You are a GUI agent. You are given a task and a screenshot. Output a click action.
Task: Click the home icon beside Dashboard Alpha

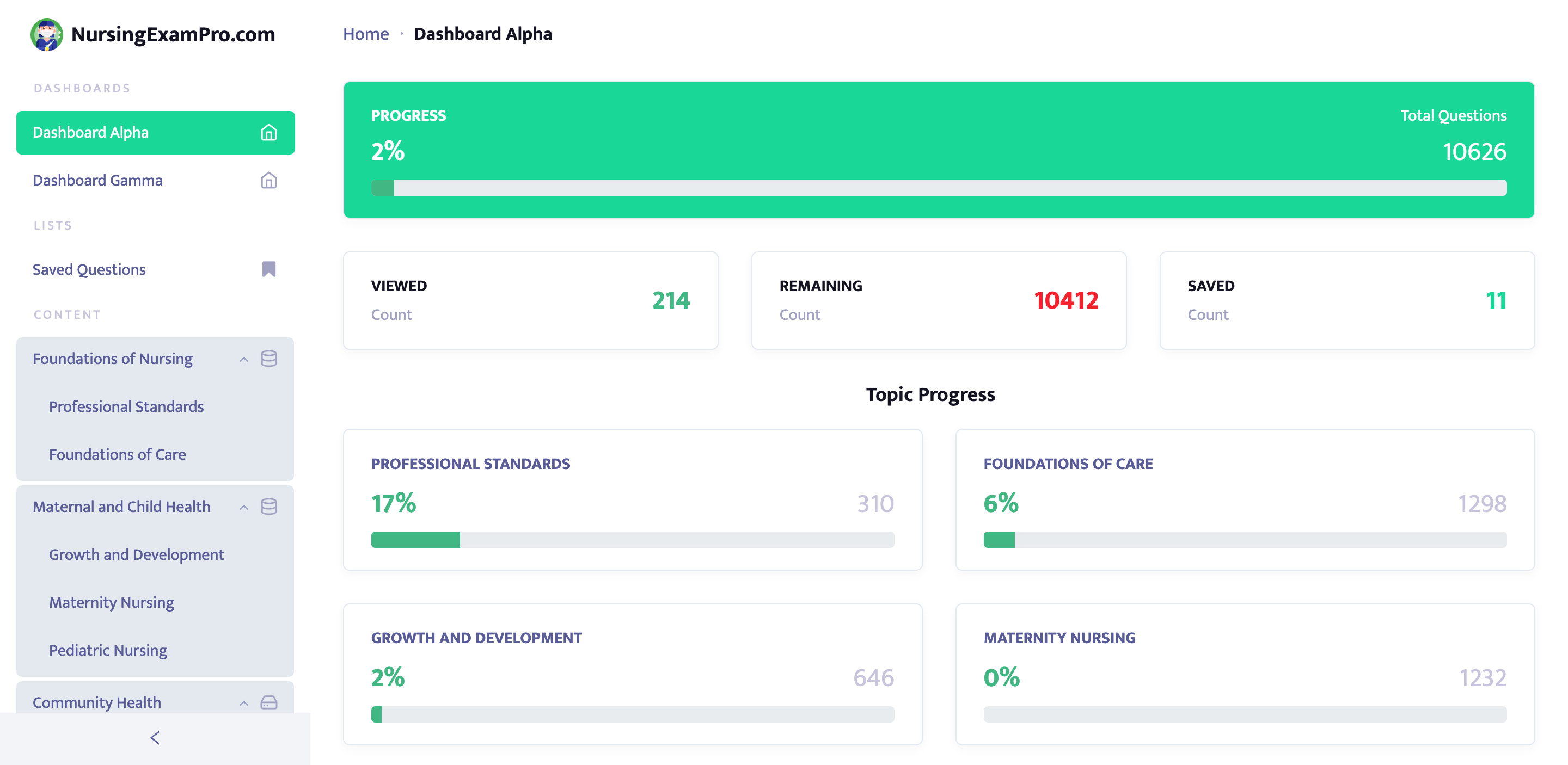coord(268,133)
